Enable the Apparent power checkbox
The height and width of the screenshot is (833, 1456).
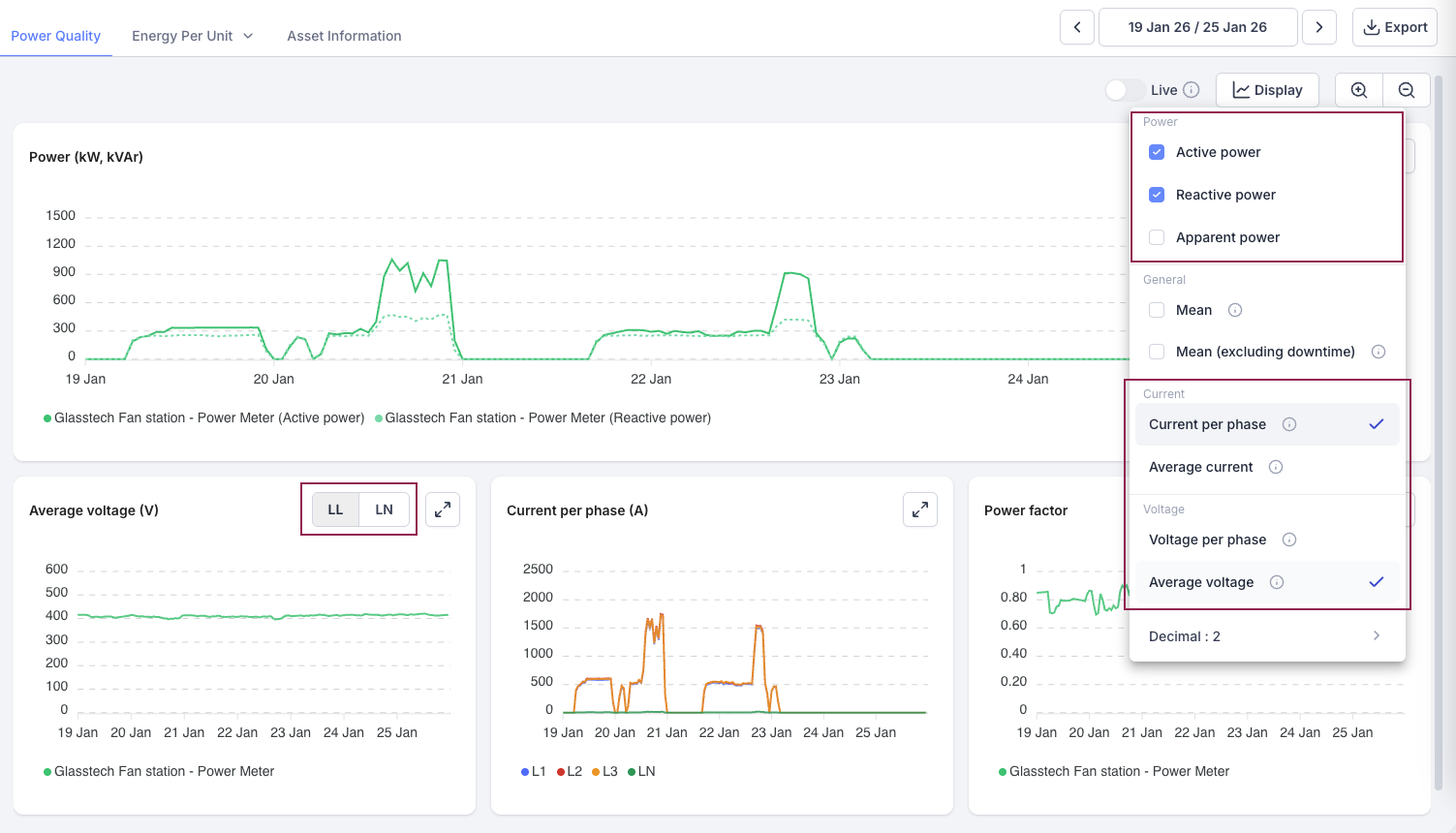click(x=1157, y=237)
